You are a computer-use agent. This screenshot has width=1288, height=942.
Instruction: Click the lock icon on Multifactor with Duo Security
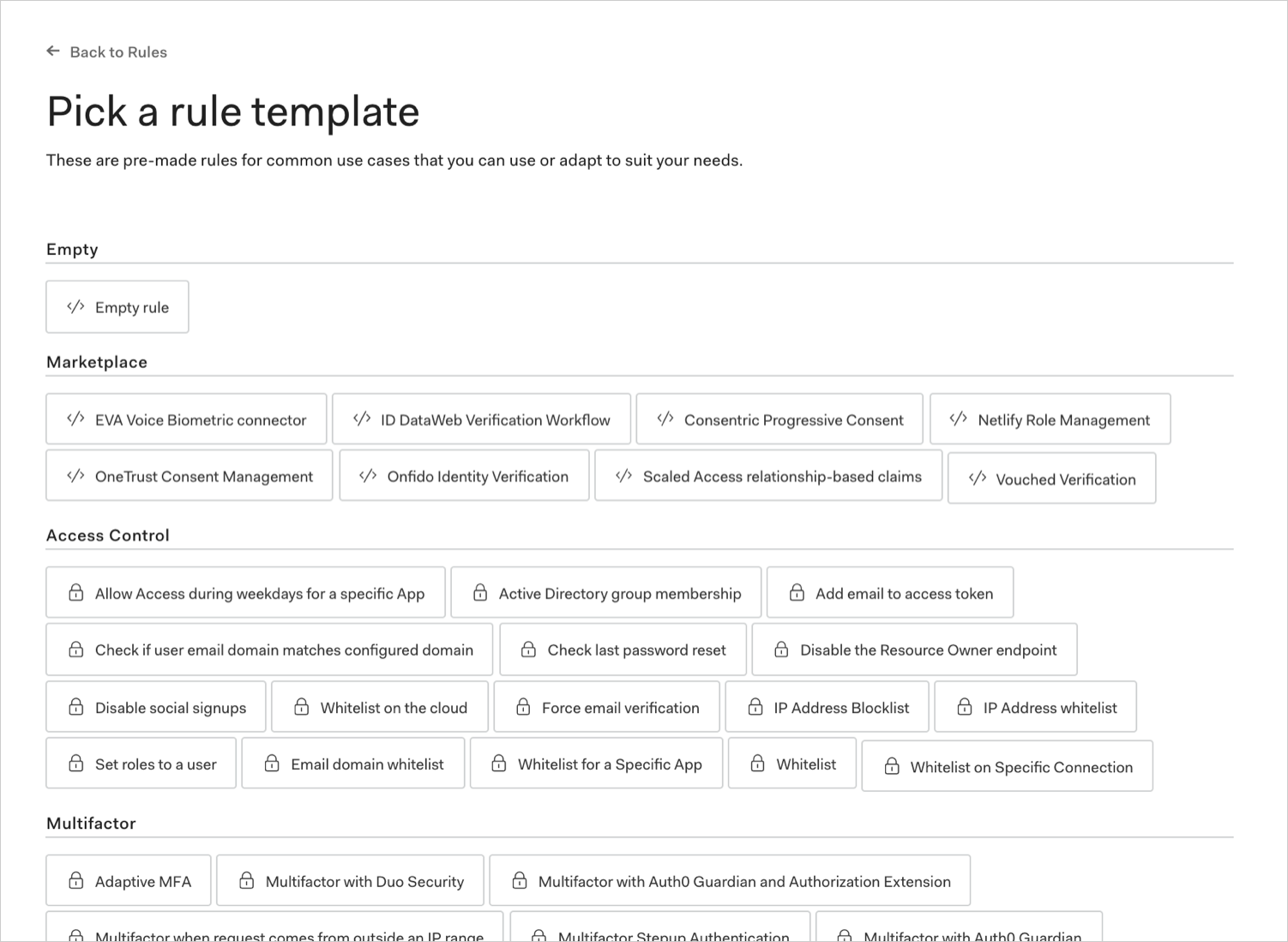247,880
